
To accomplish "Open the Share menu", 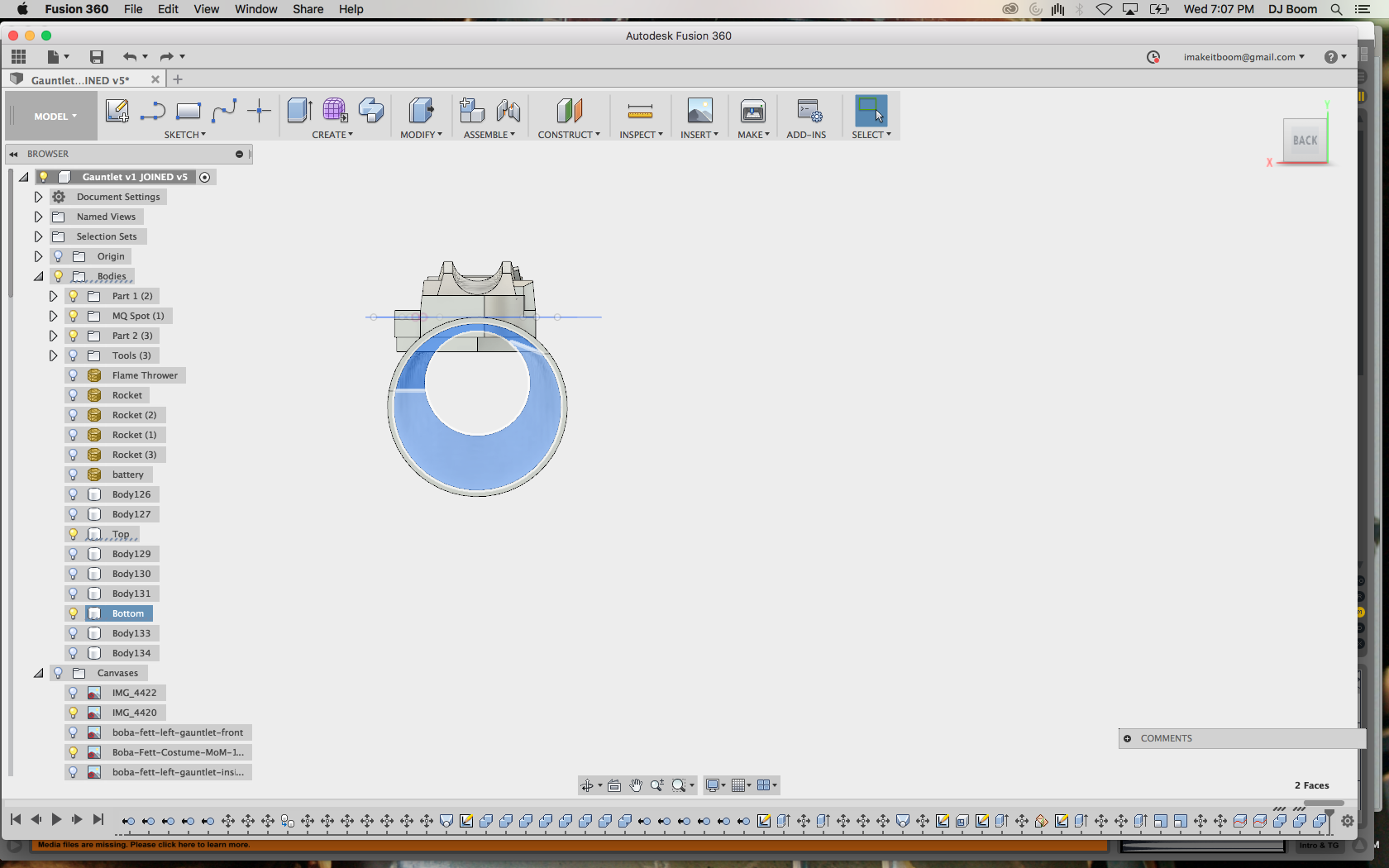I will point(308,9).
